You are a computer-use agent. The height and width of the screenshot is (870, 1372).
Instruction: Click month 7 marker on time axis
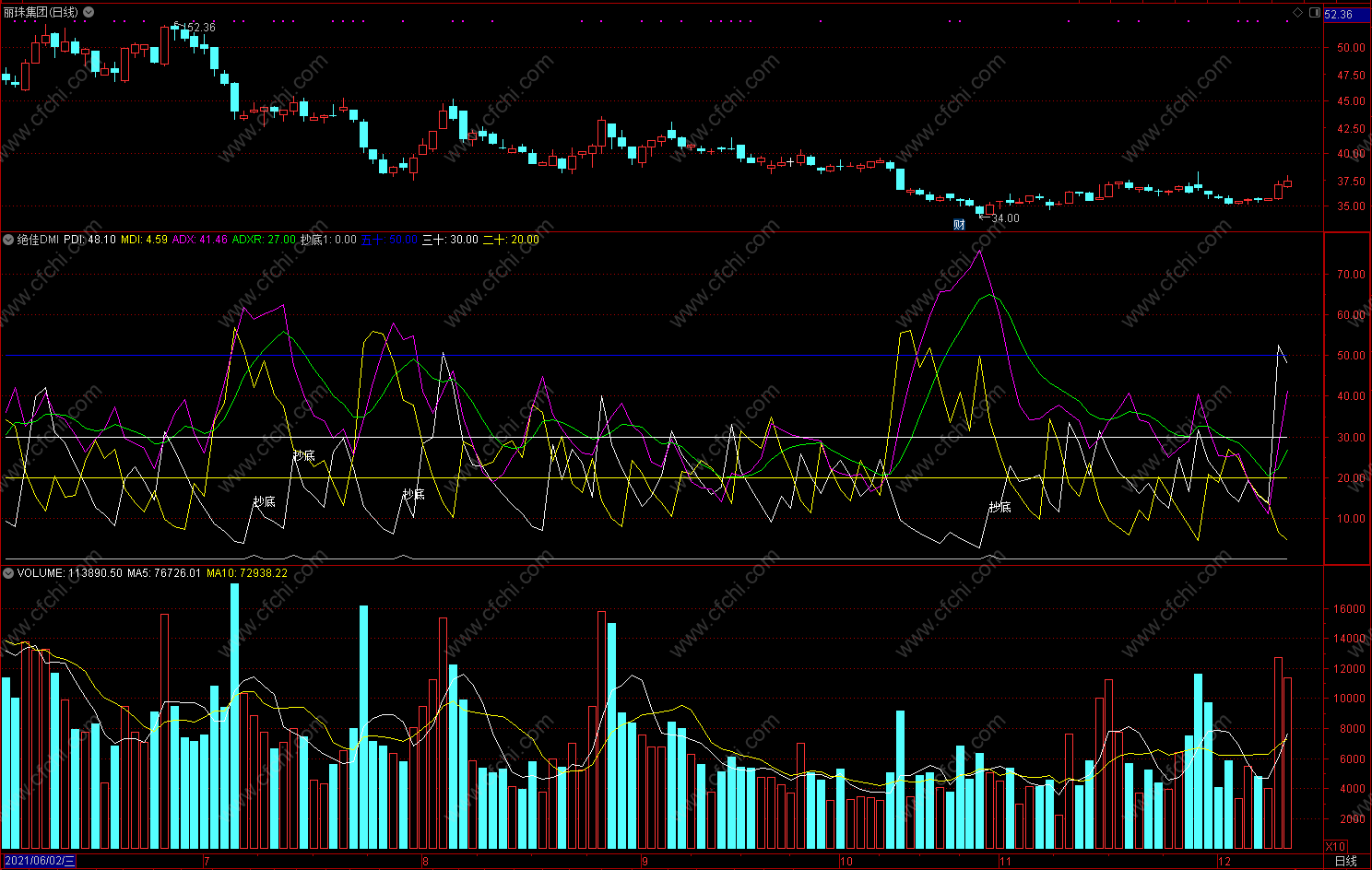point(207,862)
